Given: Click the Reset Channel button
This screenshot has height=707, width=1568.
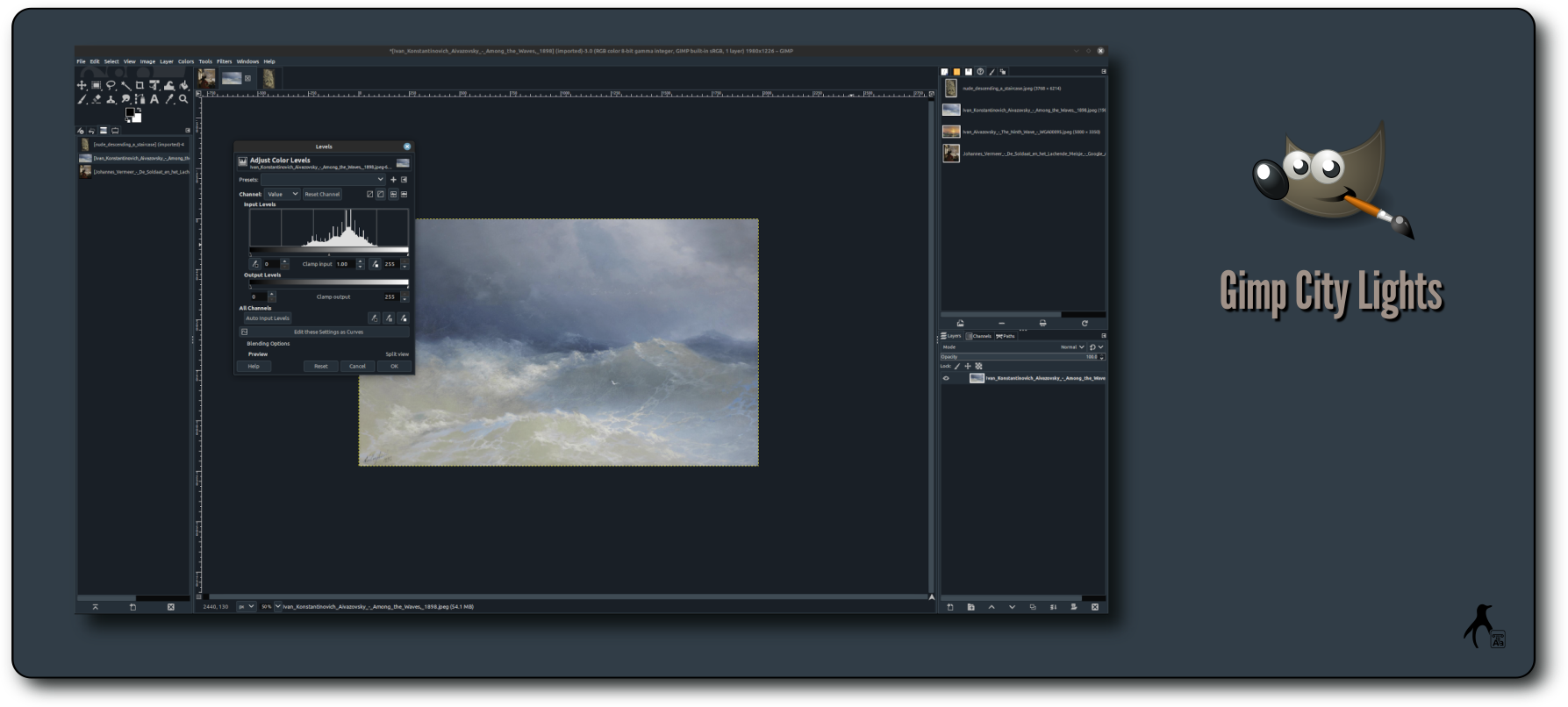Looking at the screenshot, I should tap(322, 194).
